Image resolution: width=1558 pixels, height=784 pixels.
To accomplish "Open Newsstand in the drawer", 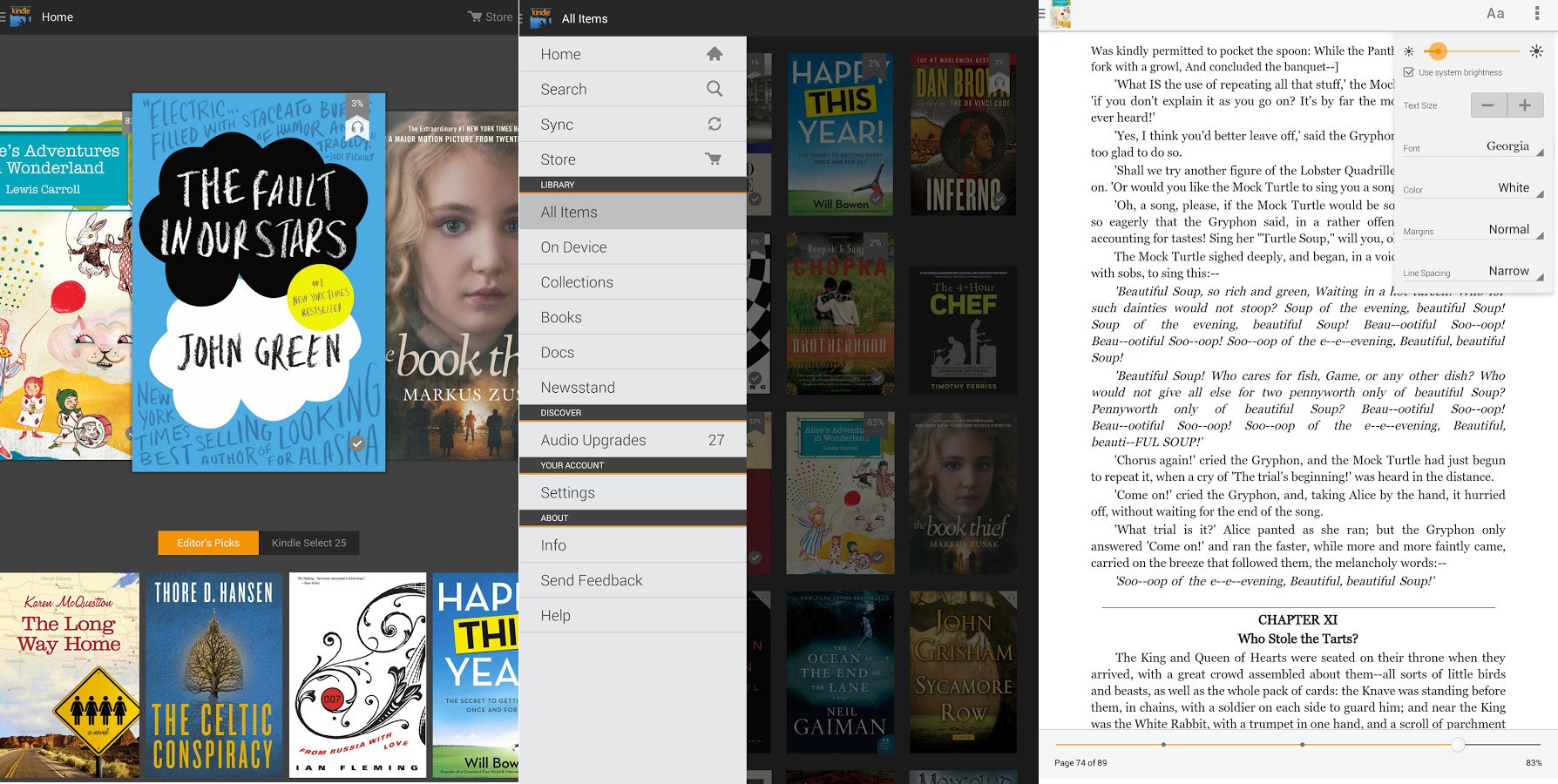I will point(633,388).
